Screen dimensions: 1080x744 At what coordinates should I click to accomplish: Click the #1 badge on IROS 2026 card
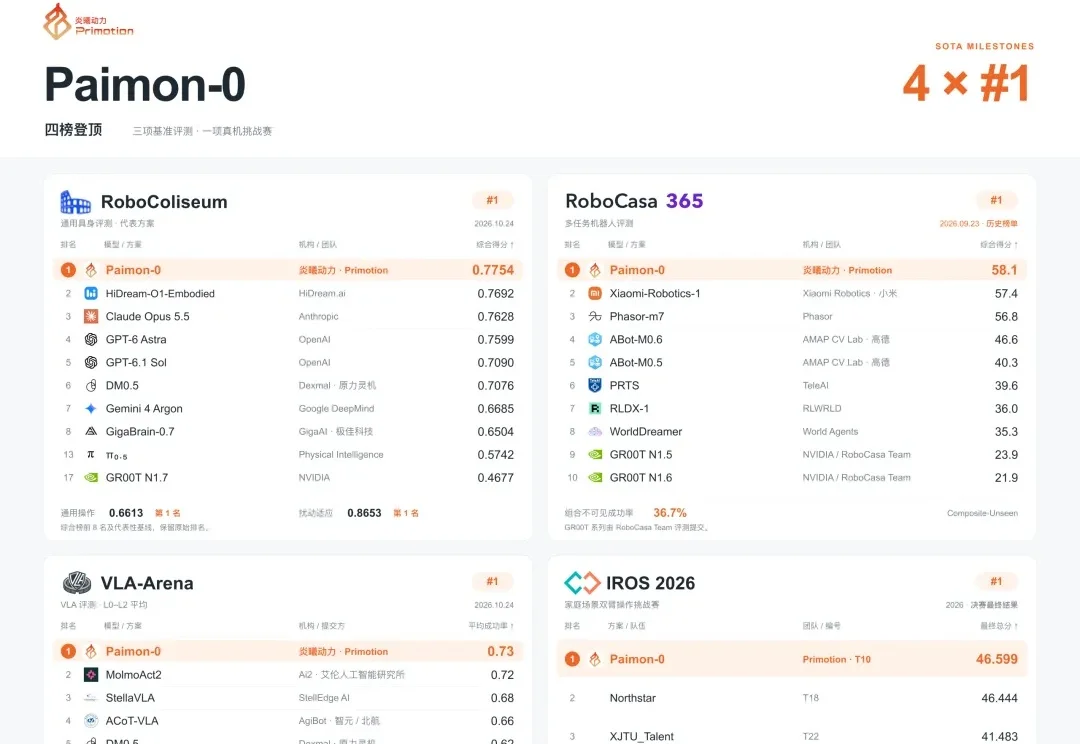click(x=997, y=581)
